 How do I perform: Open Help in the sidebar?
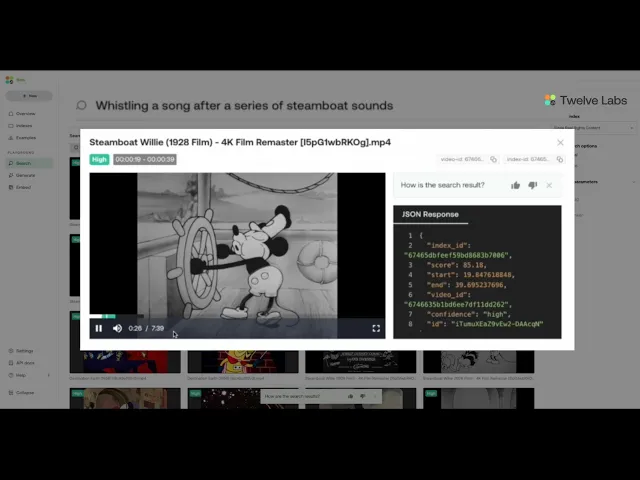(20, 375)
